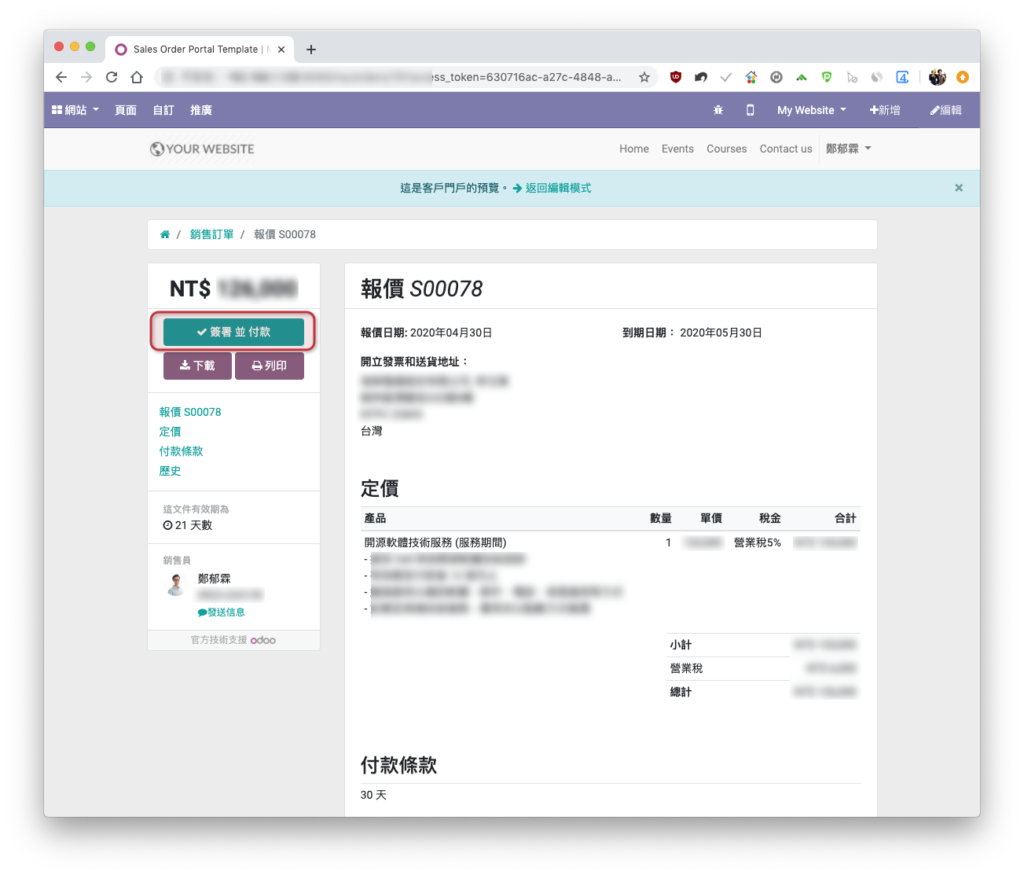Open the browser home page

click(x=136, y=77)
